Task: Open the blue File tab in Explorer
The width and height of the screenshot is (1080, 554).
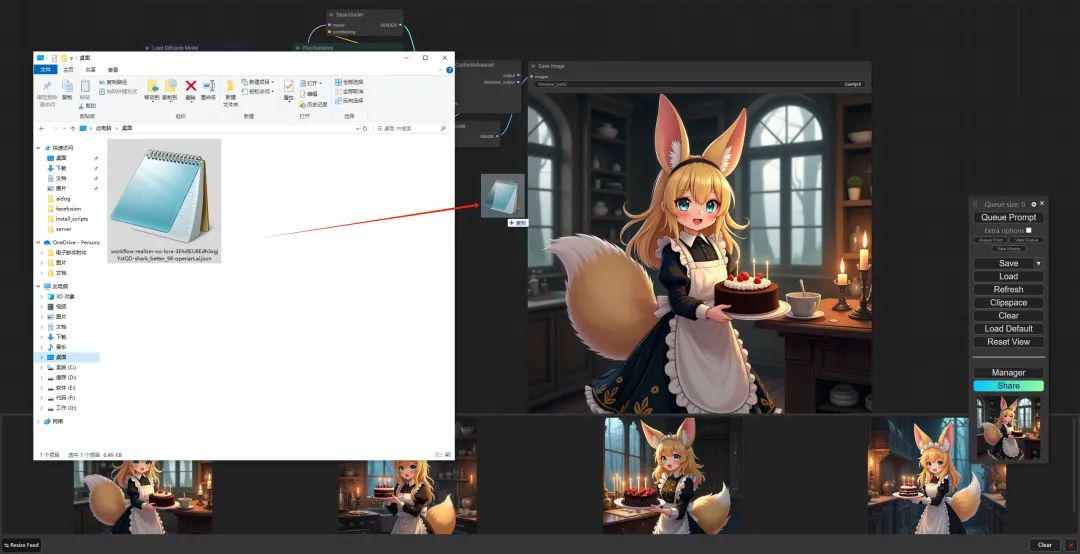Action: point(45,70)
